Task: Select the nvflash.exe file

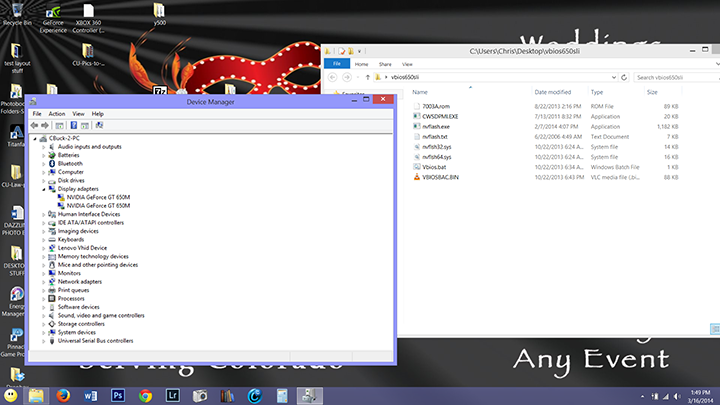Action: coord(436,127)
